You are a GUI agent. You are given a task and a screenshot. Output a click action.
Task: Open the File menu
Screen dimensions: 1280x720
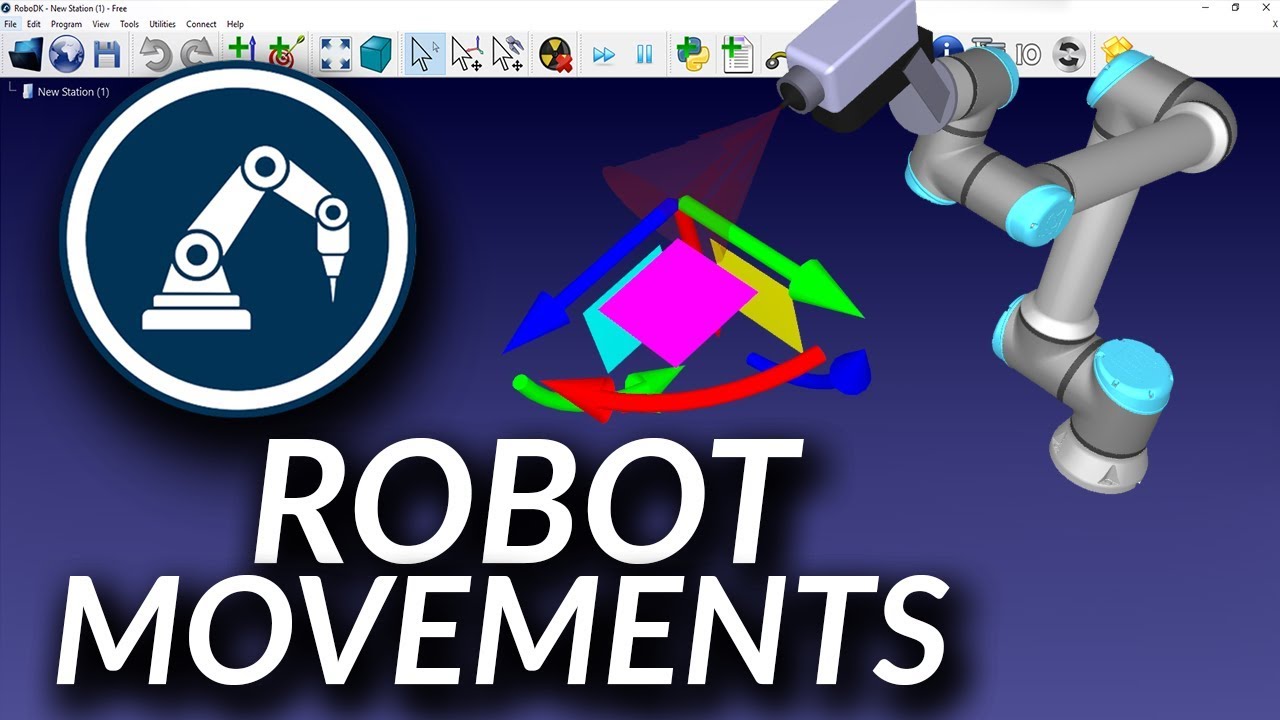10,24
